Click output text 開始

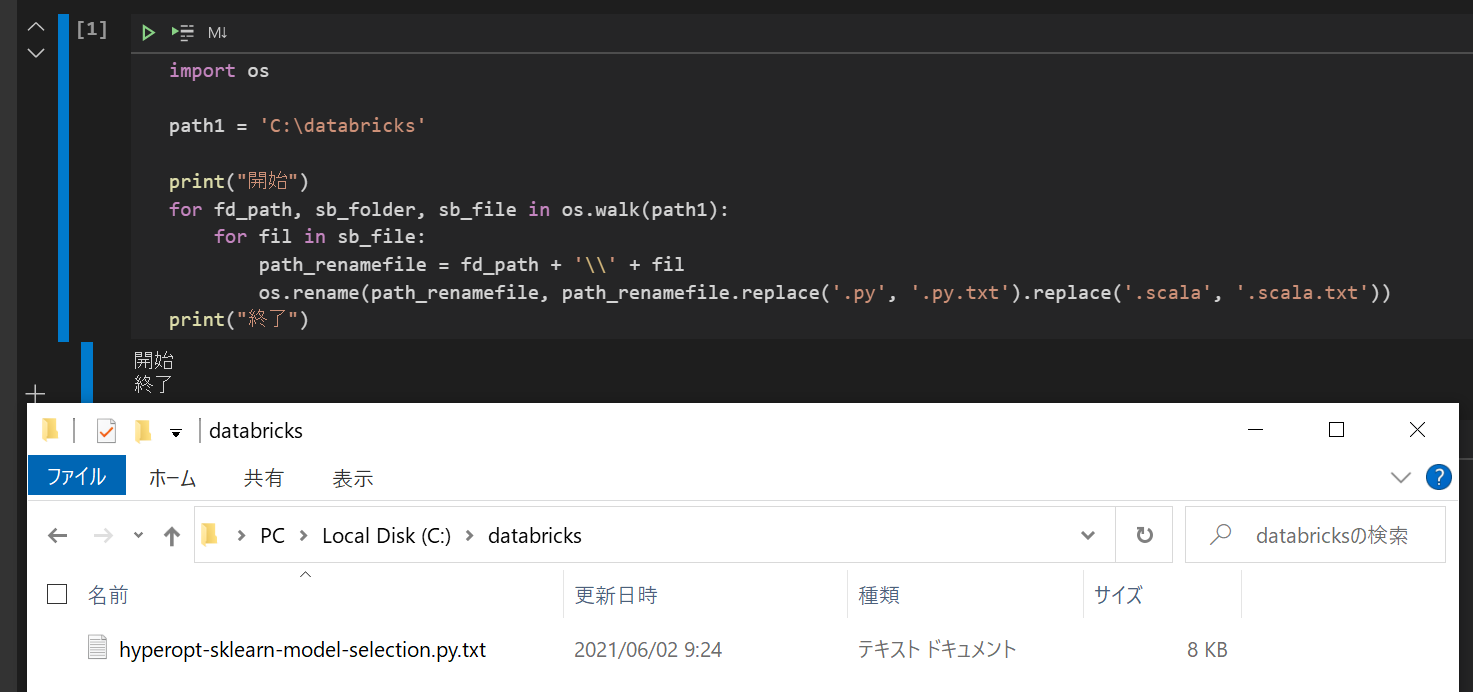154,360
